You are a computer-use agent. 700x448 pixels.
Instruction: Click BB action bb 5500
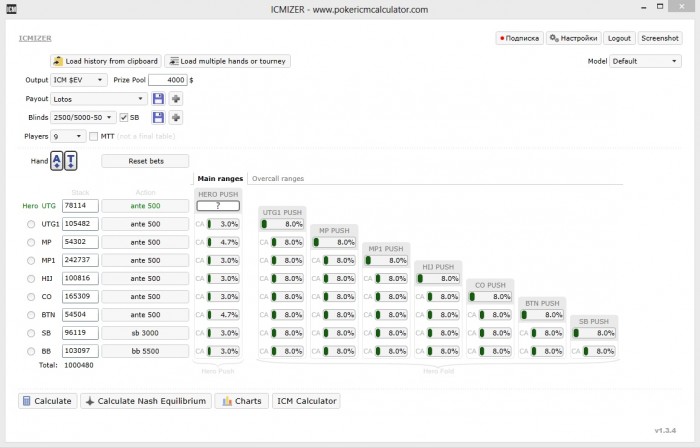click(x=145, y=351)
